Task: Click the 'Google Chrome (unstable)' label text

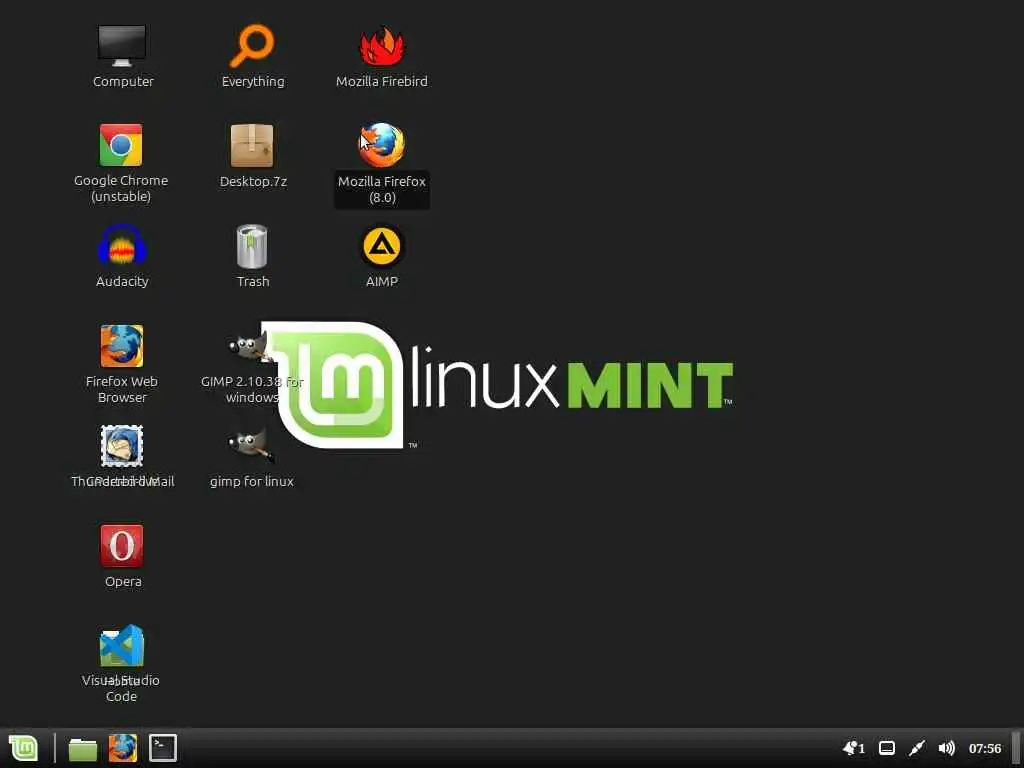Action: [x=121, y=188]
